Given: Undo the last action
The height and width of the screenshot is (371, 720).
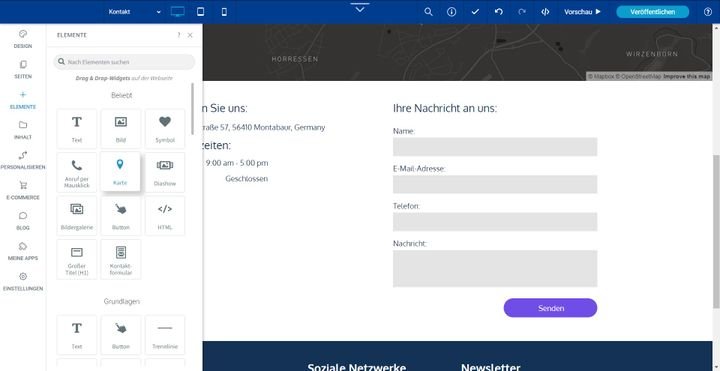Looking at the screenshot, I should click(499, 12).
